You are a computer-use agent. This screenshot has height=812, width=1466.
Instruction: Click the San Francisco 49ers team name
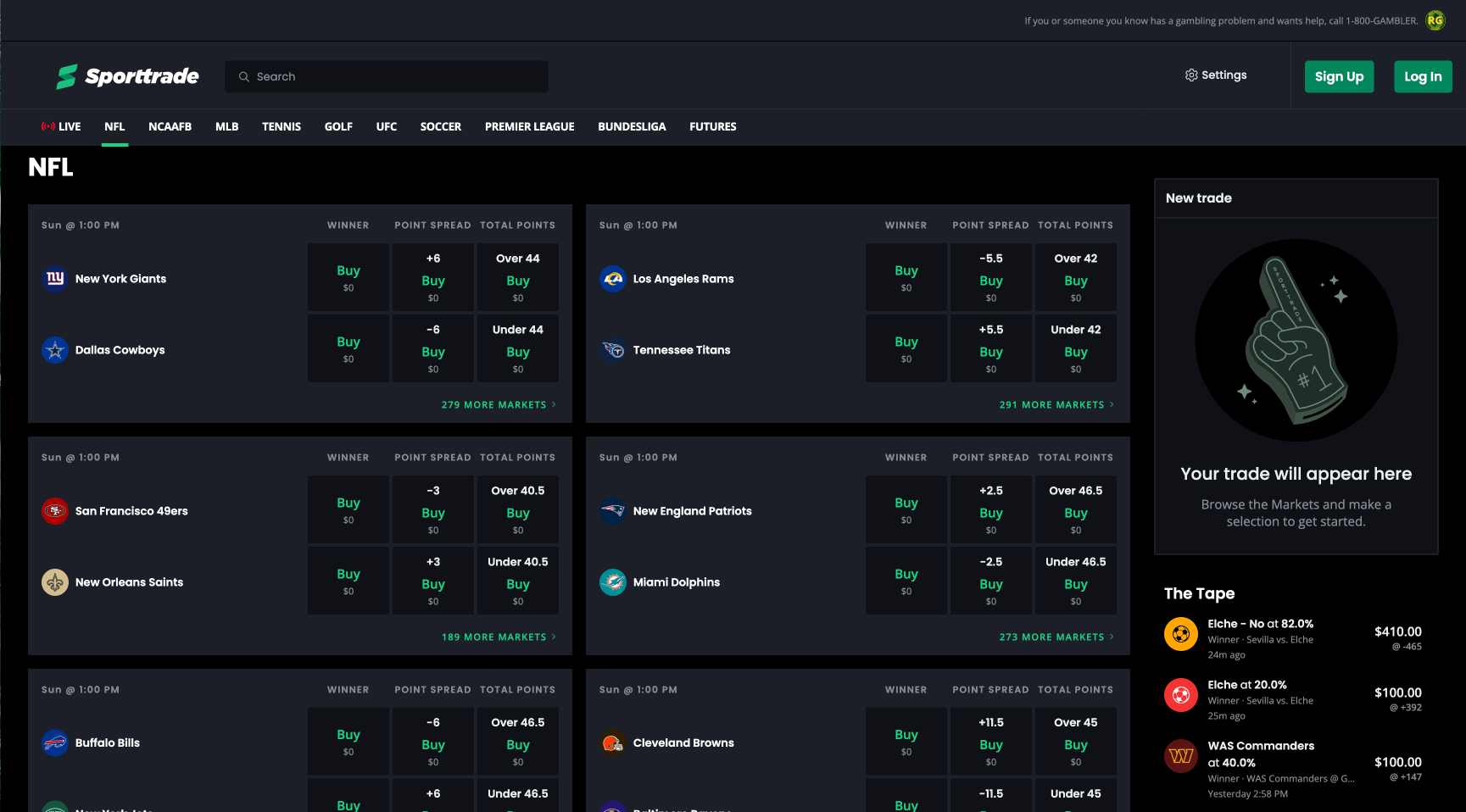pyautogui.click(x=131, y=511)
